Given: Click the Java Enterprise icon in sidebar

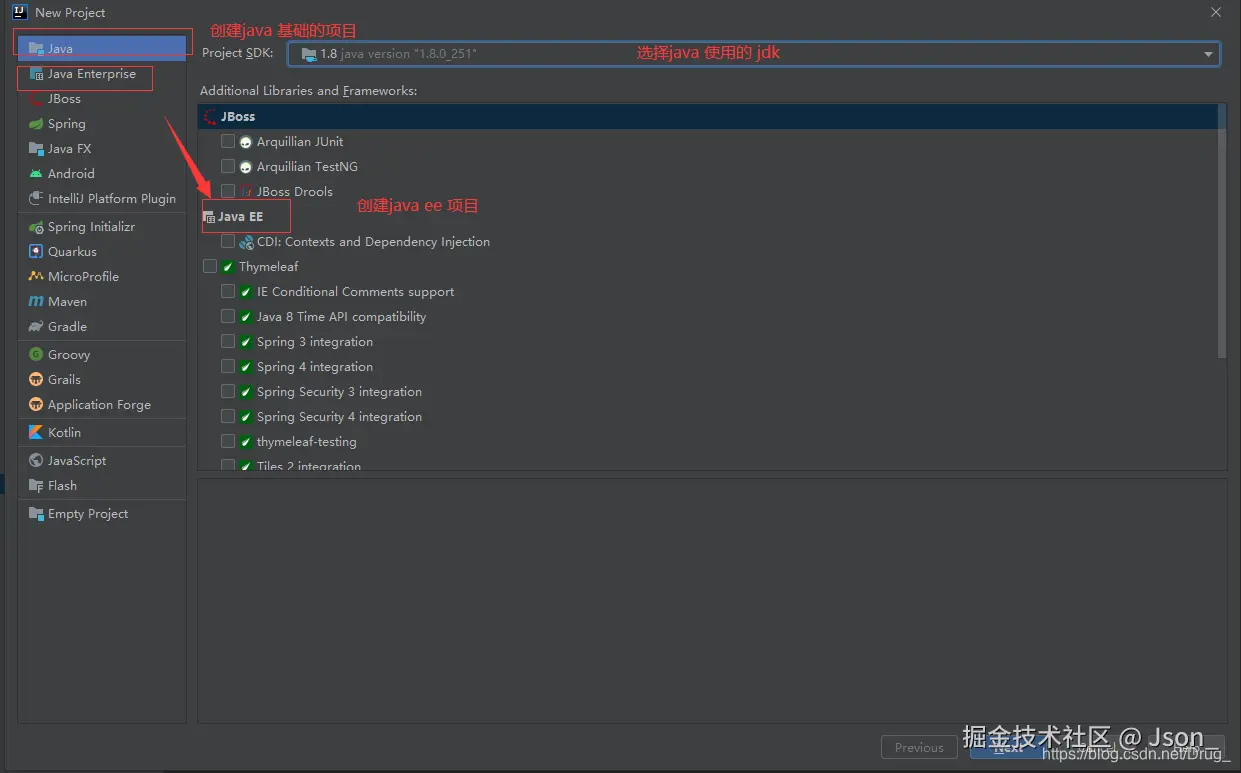Looking at the screenshot, I should [x=36, y=74].
